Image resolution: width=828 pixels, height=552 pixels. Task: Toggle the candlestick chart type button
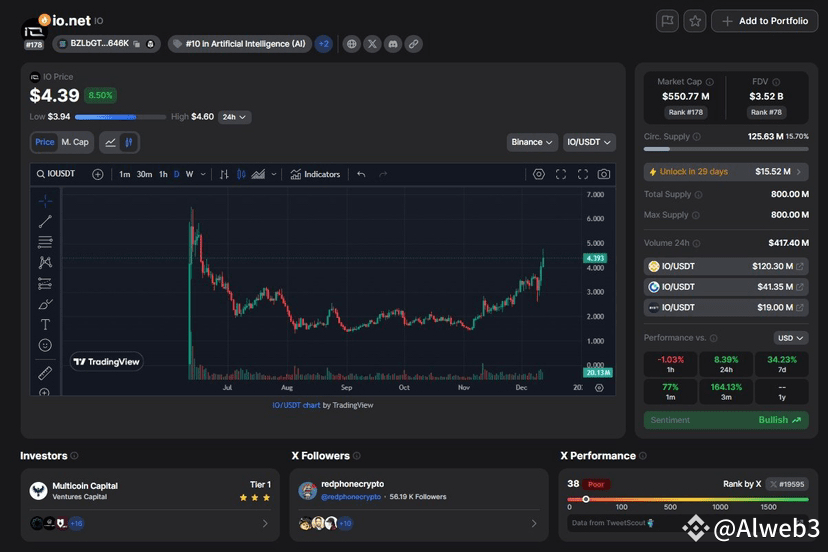pos(129,142)
